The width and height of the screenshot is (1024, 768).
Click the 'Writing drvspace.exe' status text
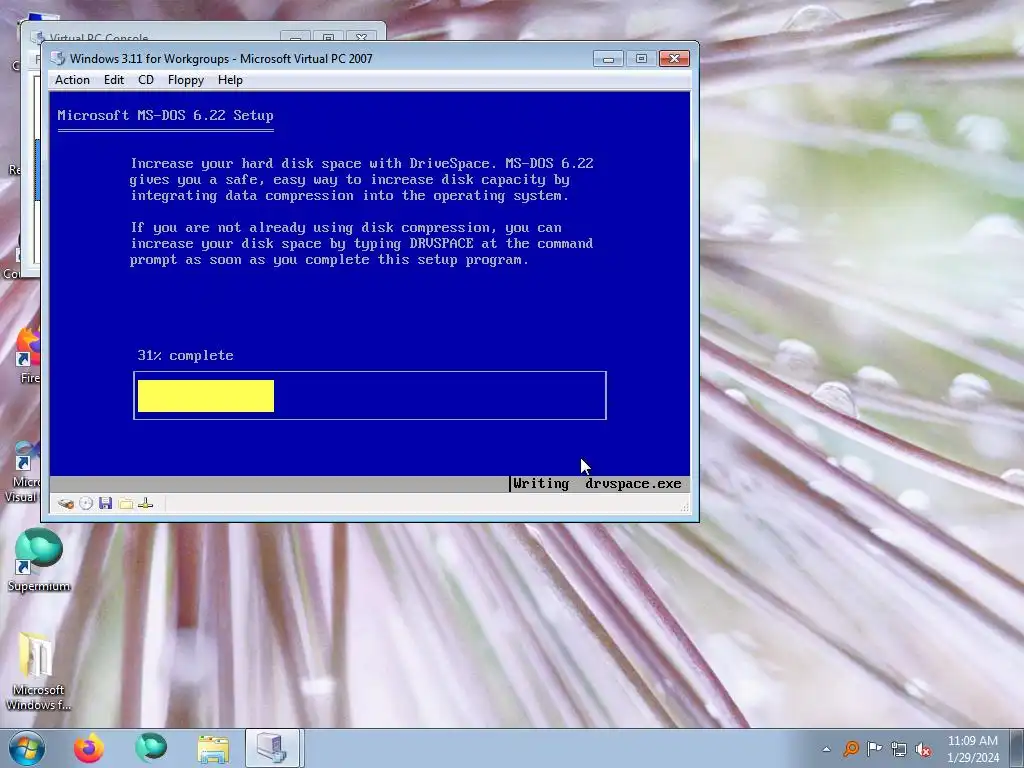(597, 484)
